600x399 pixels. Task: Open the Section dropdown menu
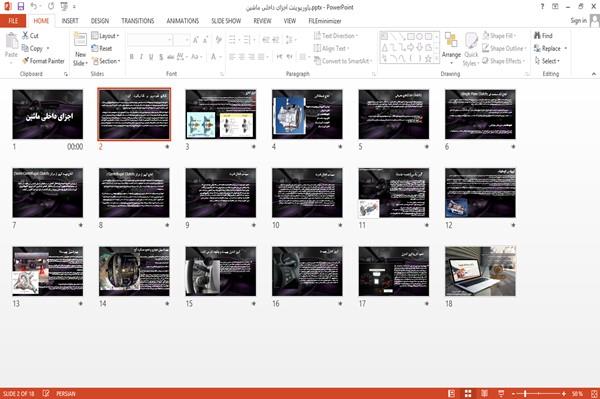[106, 61]
